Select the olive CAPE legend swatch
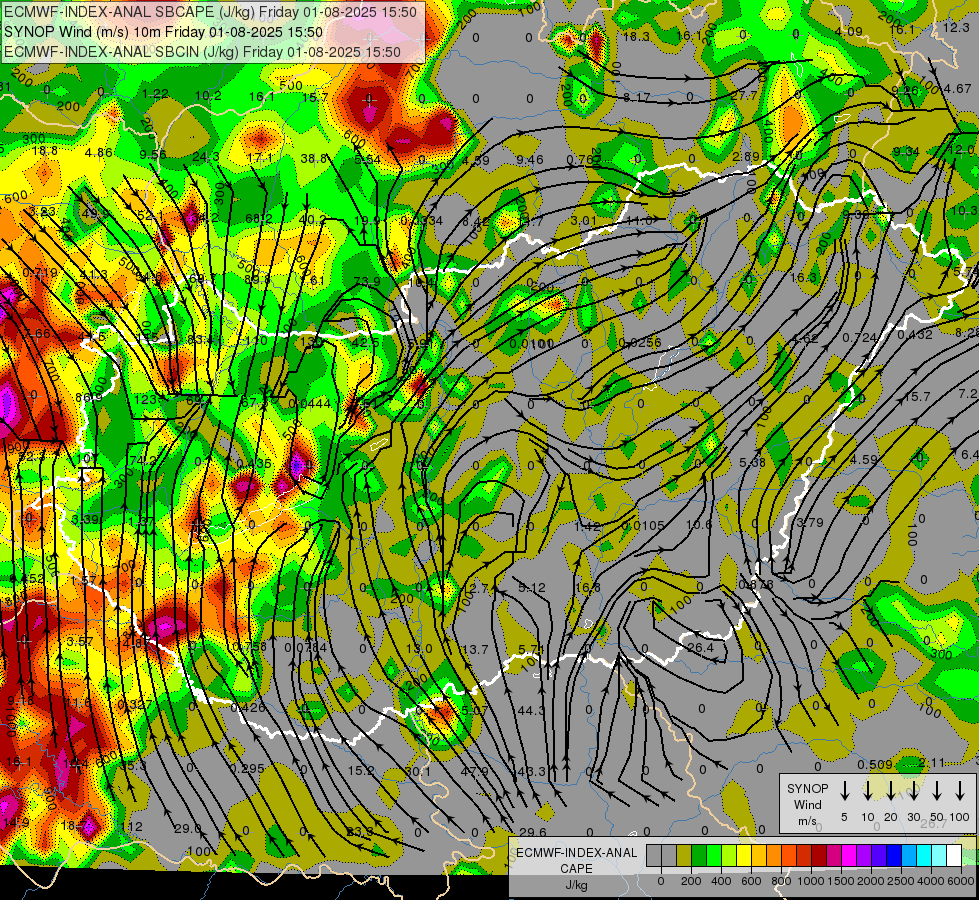 tap(684, 856)
